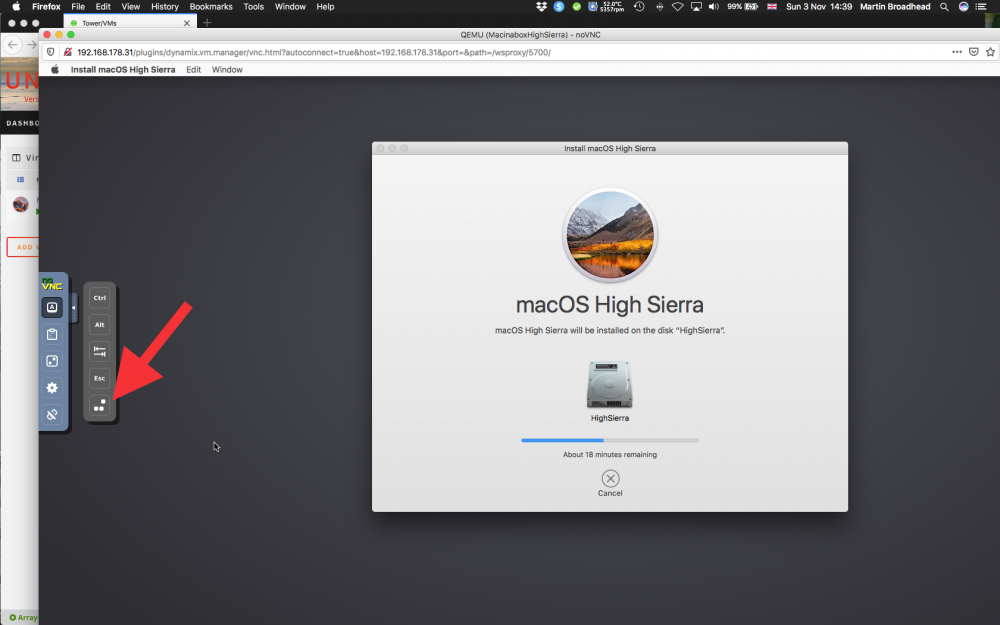Click the installation progress bar
This screenshot has width=1000, height=625.
point(610,440)
